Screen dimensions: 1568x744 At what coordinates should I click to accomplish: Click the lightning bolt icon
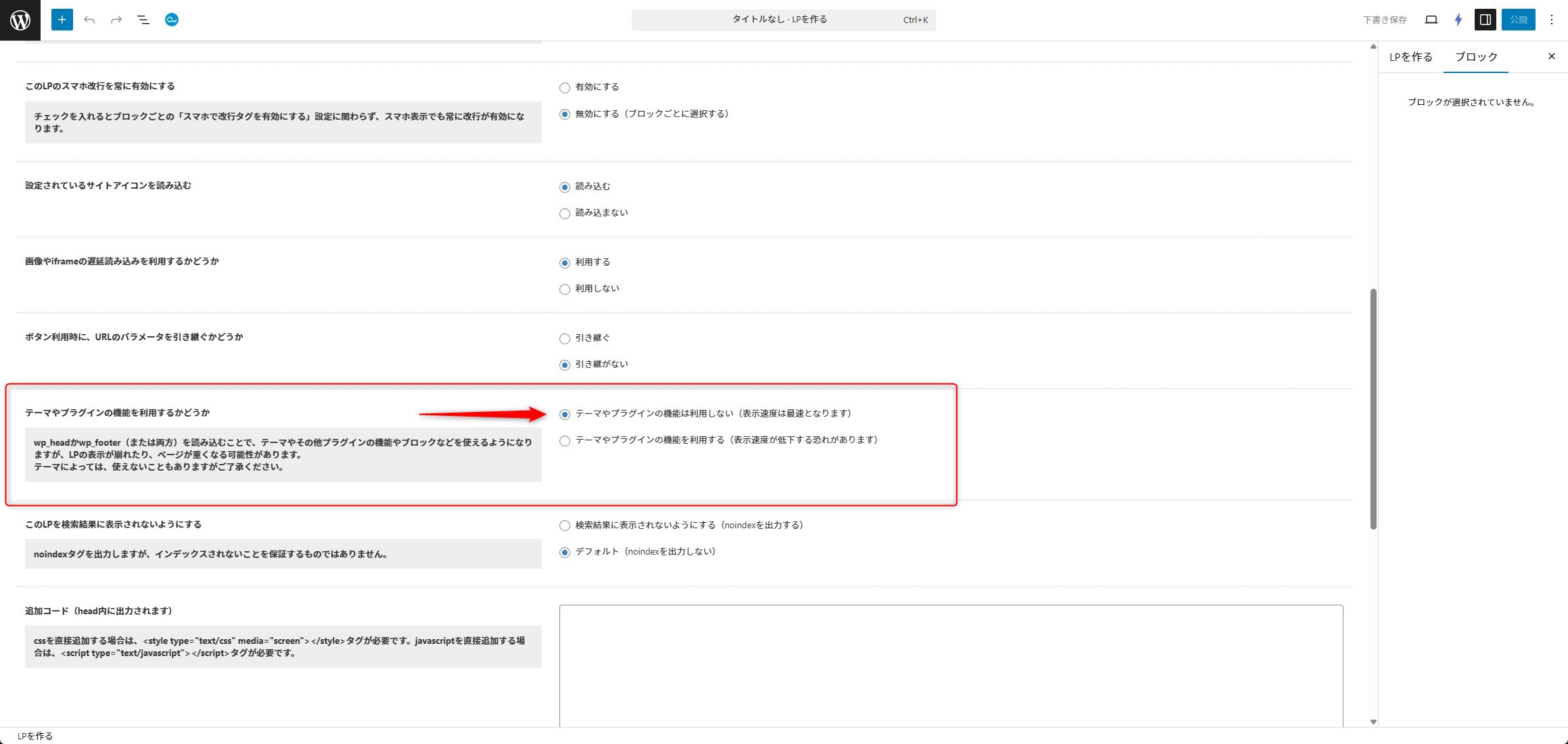tap(1458, 20)
